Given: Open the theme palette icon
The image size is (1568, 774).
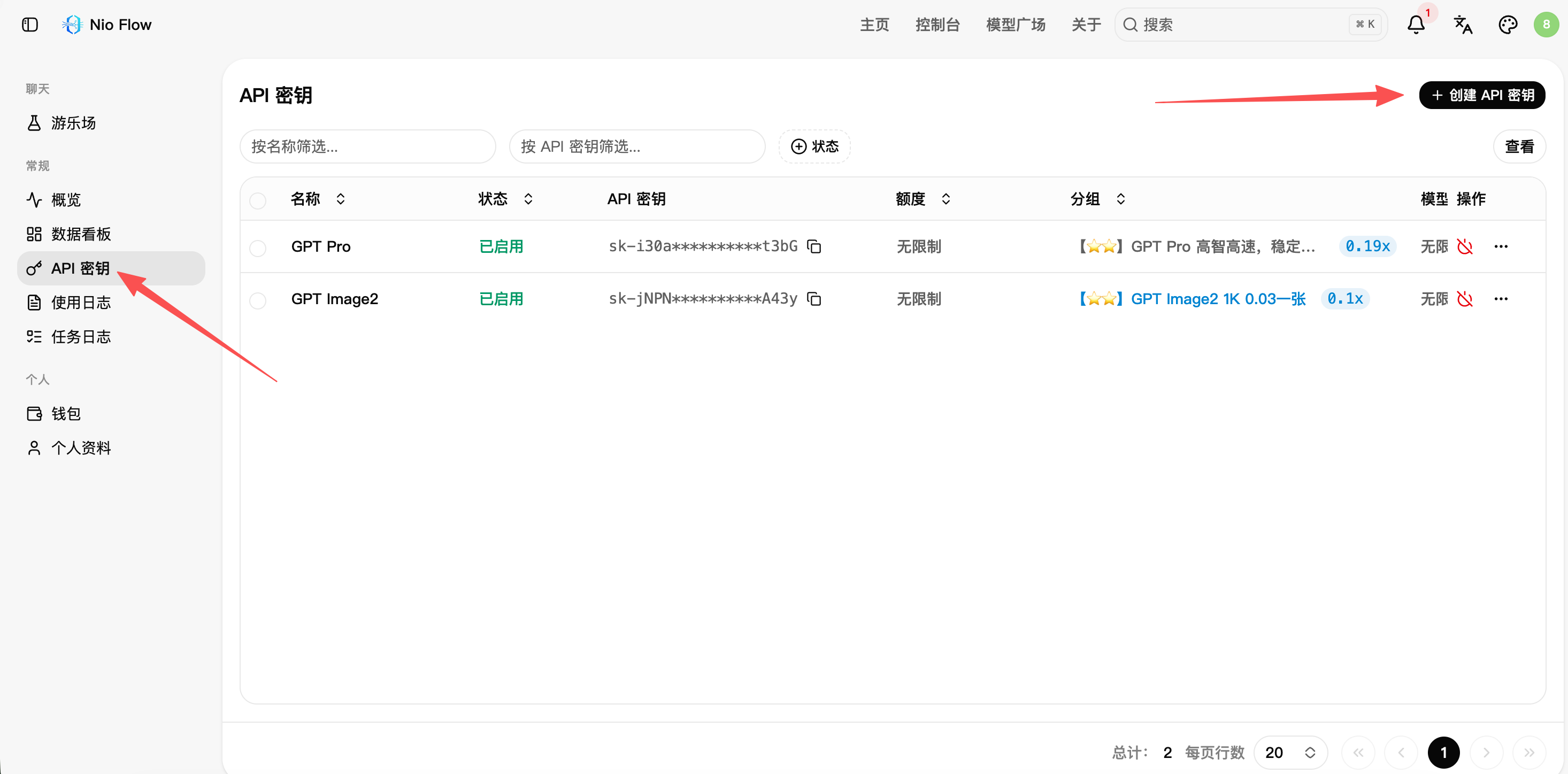Looking at the screenshot, I should coord(1507,25).
